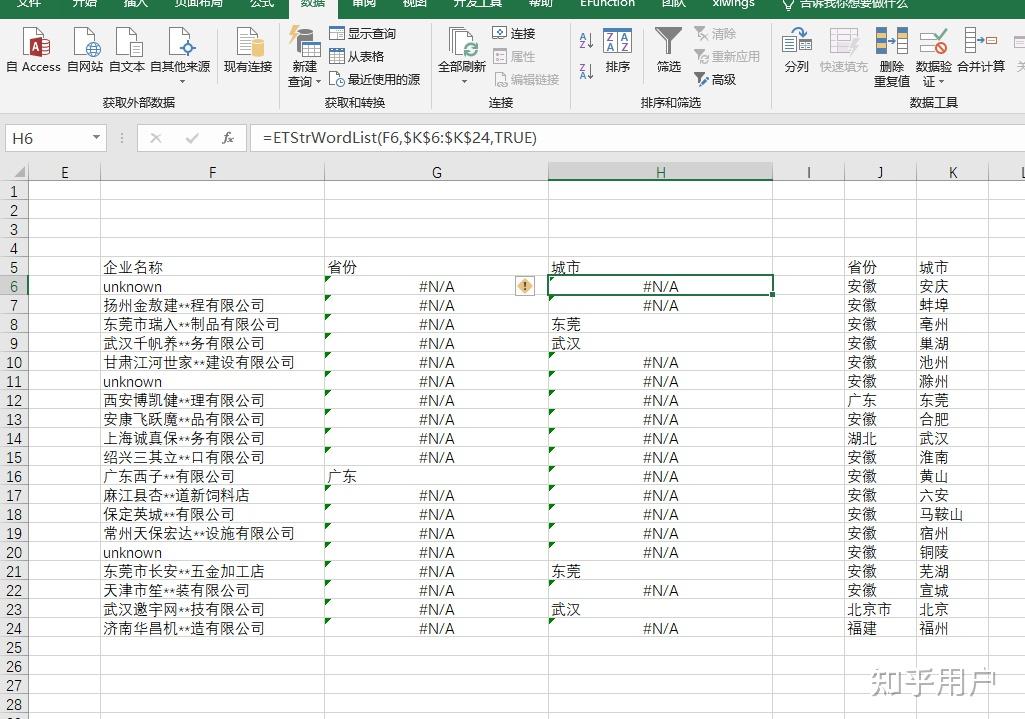Select 武汉 in row 9

coord(660,343)
